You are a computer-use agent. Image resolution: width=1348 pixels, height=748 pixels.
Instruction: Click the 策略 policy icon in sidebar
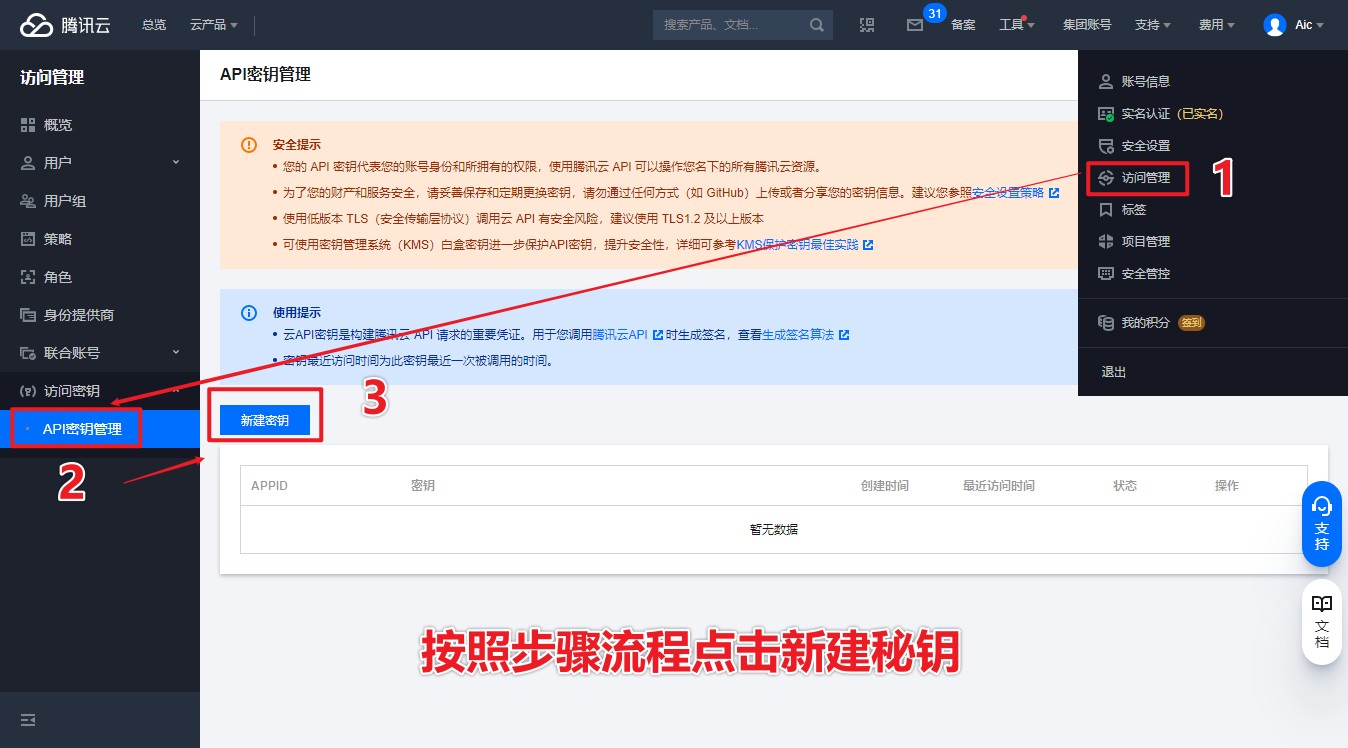click(x=28, y=239)
